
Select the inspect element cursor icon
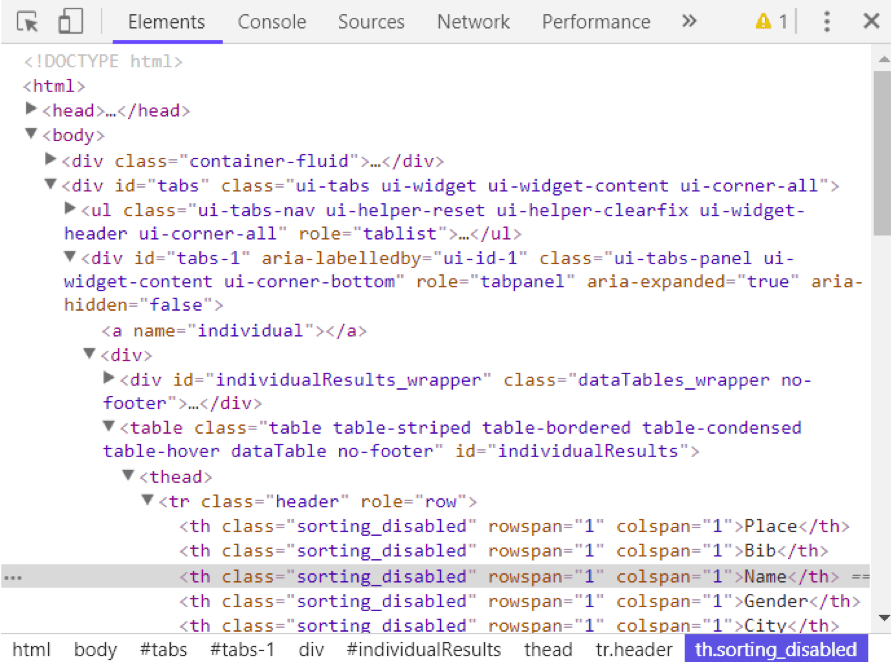28,20
